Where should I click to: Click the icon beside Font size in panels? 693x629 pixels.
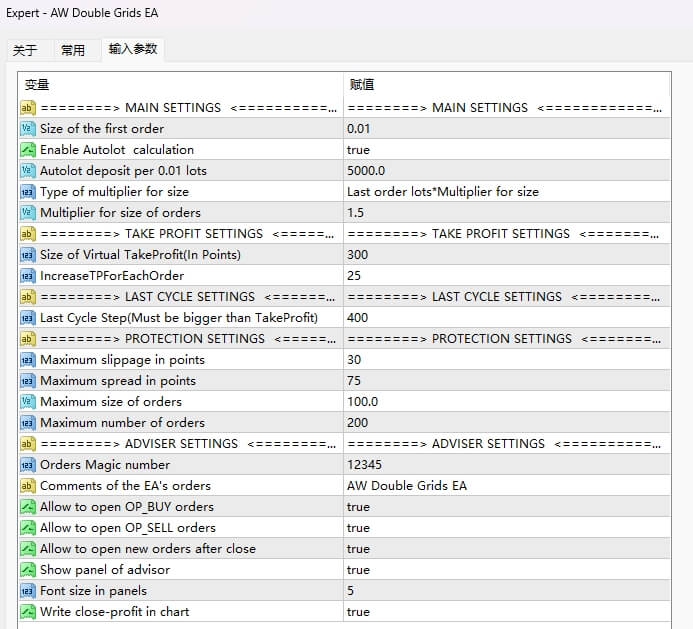click(28, 591)
